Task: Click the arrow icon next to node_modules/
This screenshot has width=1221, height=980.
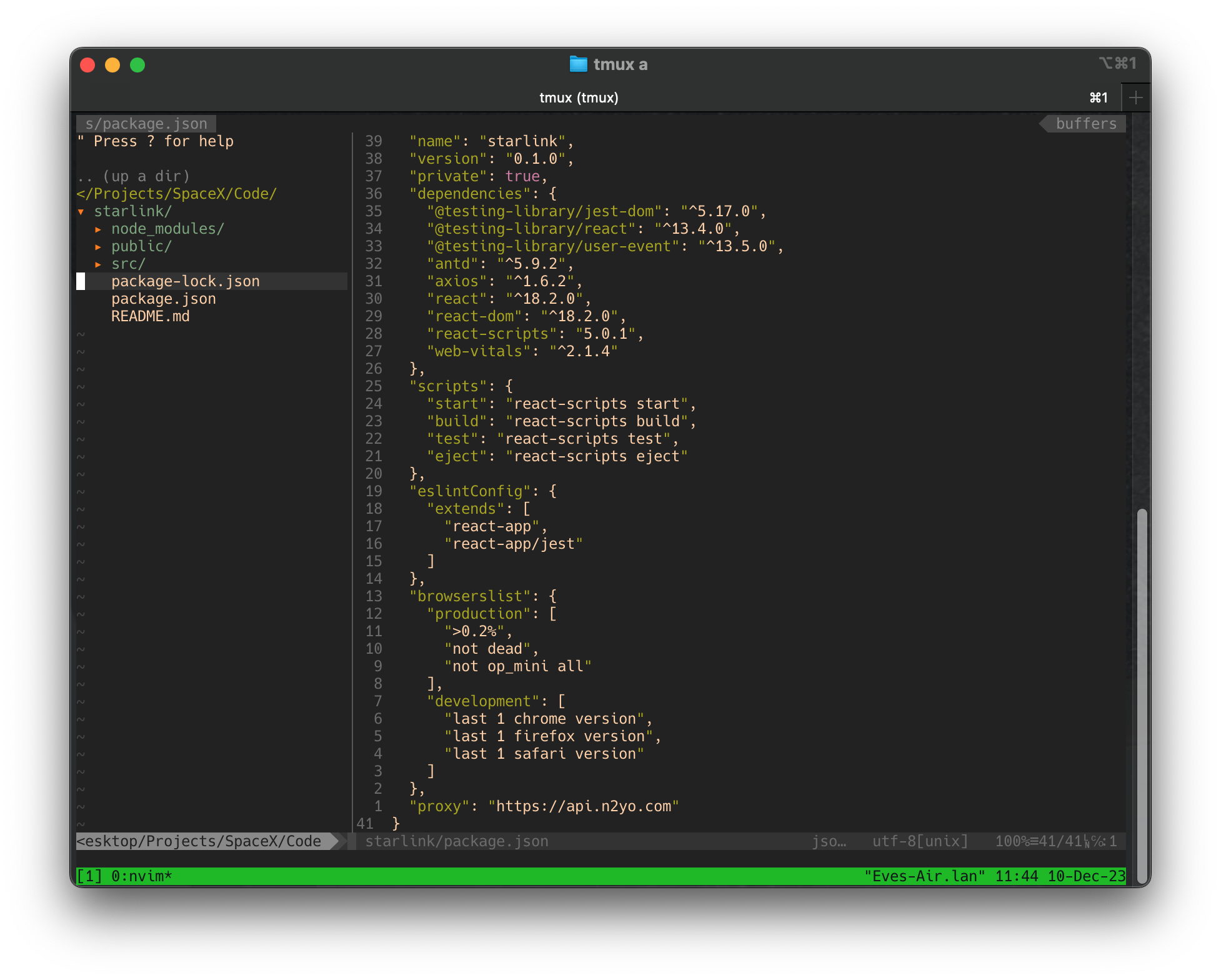Action: pyautogui.click(x=99, y=229)
